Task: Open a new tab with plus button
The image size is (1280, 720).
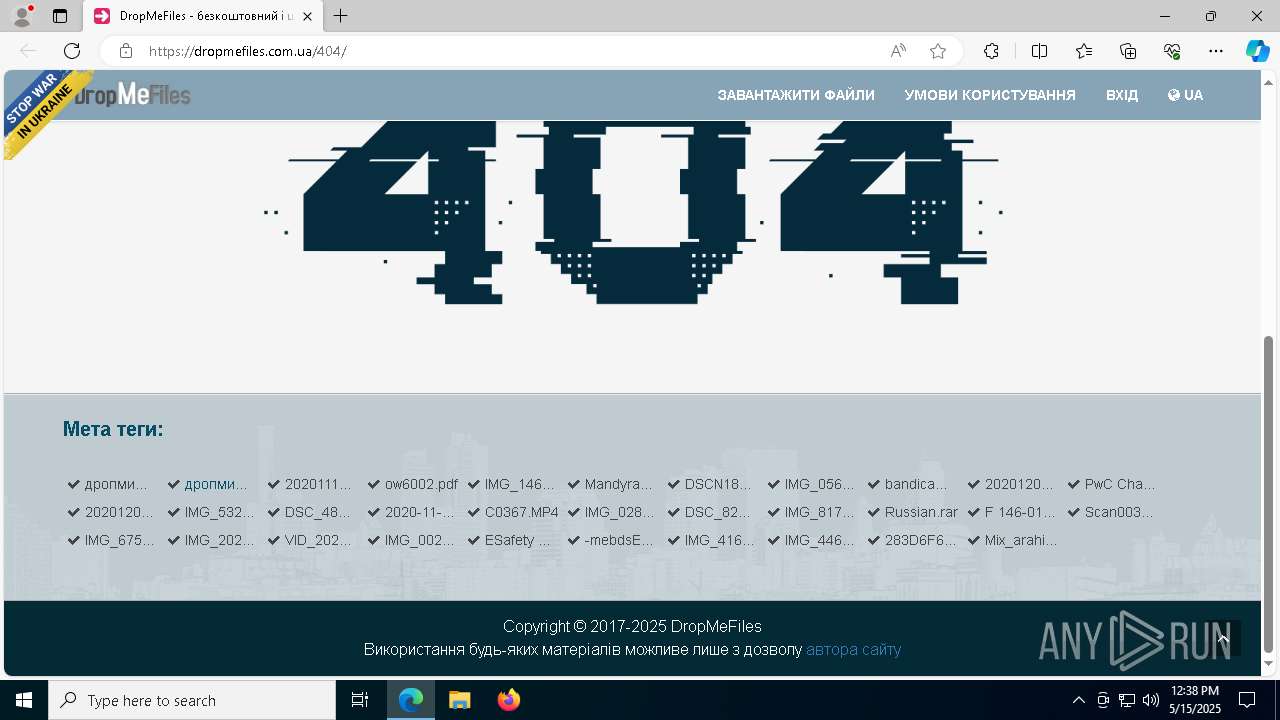Action: [x=341, y=16]
